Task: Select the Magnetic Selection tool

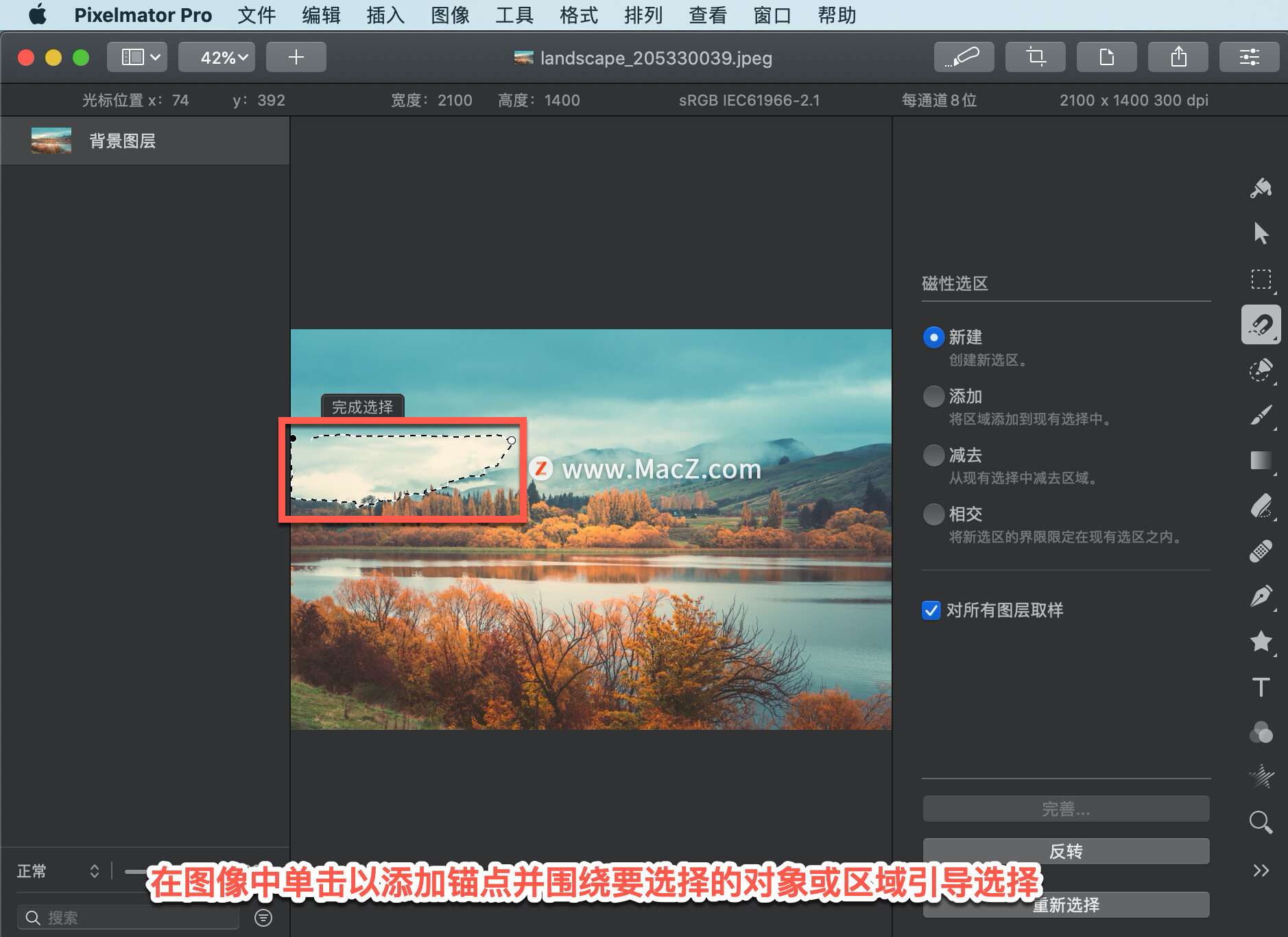Action: [x=1261, y=324]
